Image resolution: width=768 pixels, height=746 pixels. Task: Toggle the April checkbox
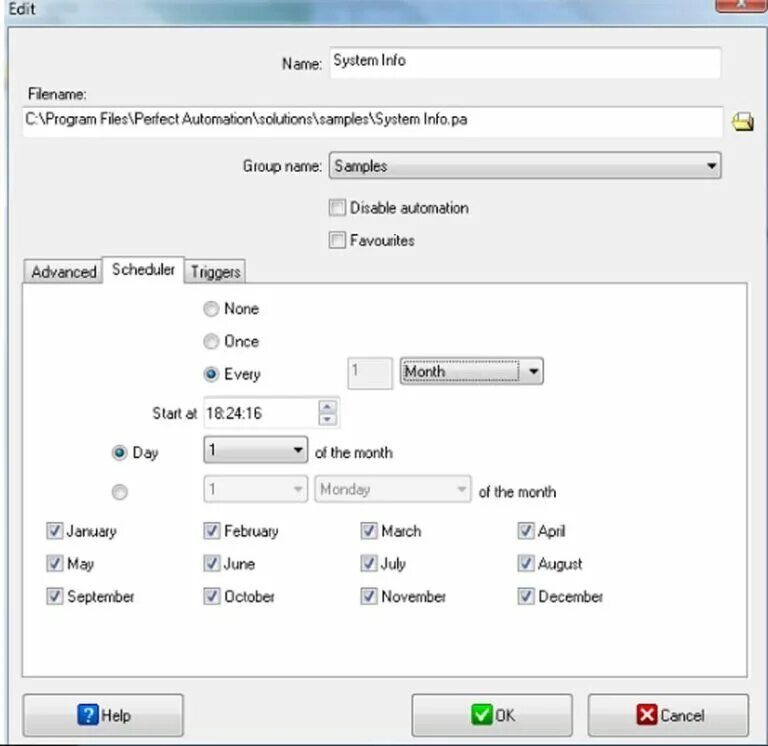pyautogui.click(x=526, y=531)
